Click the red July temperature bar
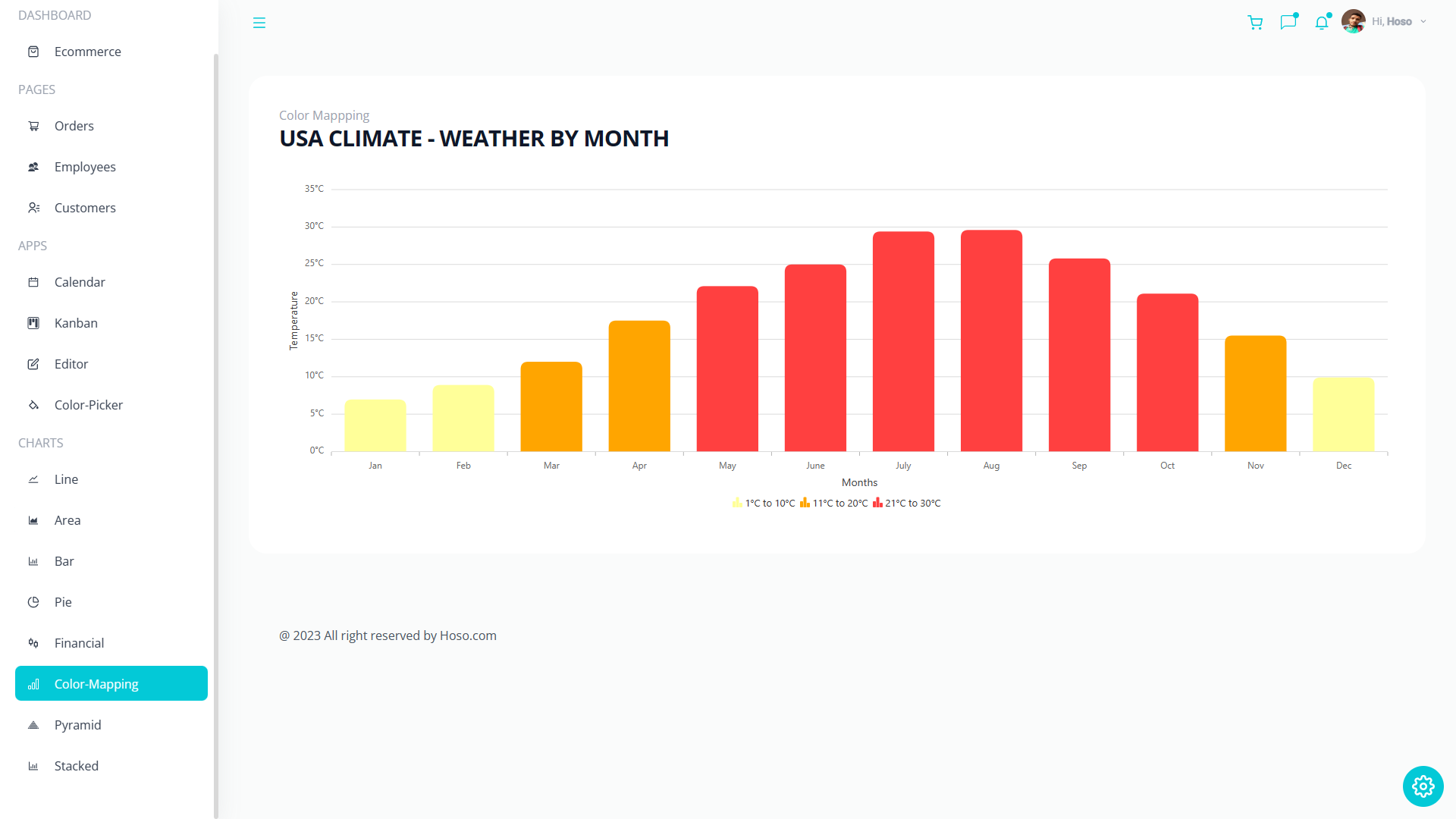1456x819 pixels. point(903,341)
